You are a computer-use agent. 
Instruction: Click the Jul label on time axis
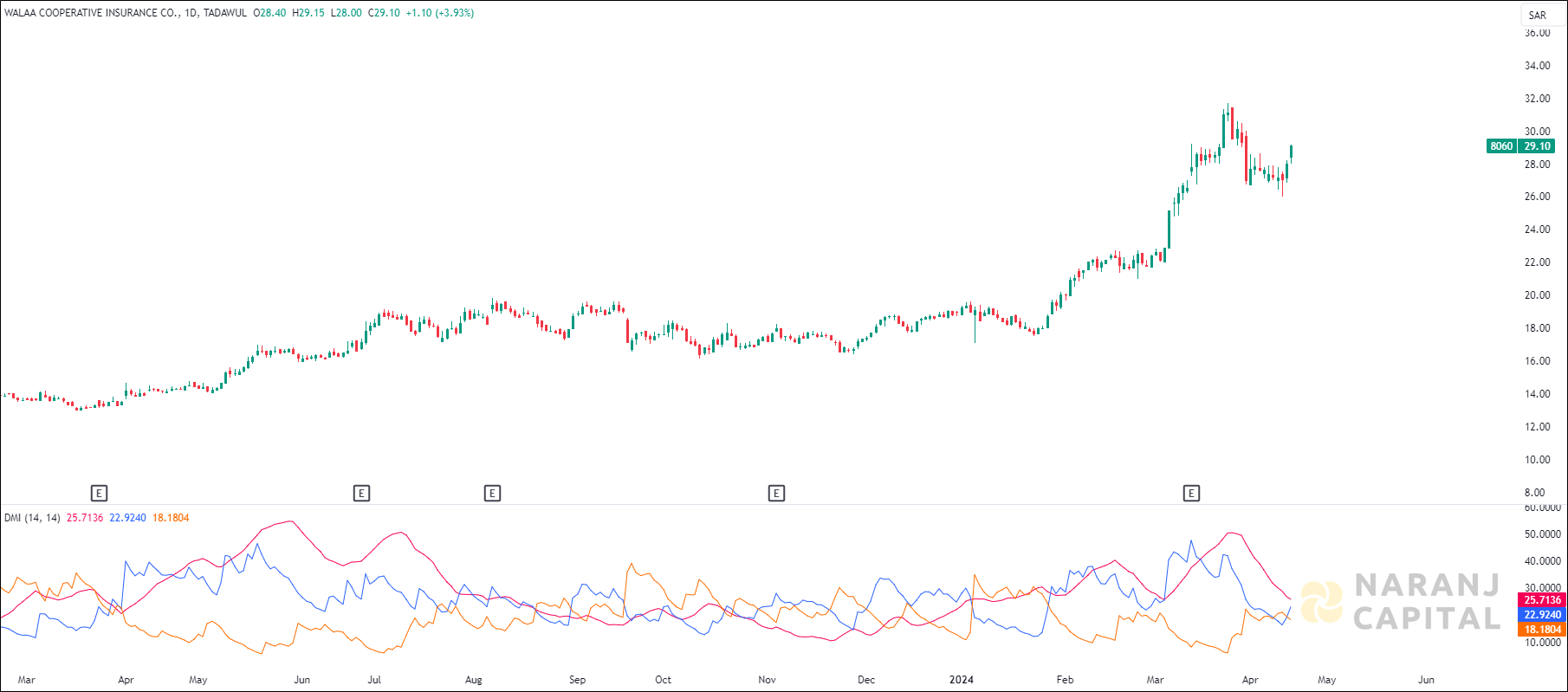tap(374, 680)
